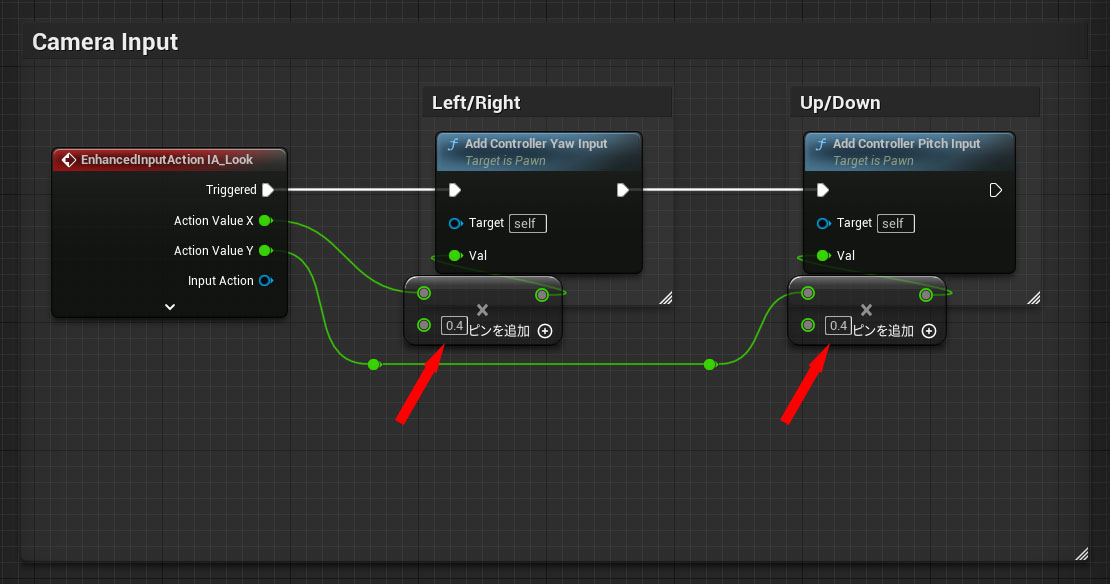This screenshot has height=584, width=1110.
Task: Click the Yaw Input node's execution output pin
Action: coord(622,190)
